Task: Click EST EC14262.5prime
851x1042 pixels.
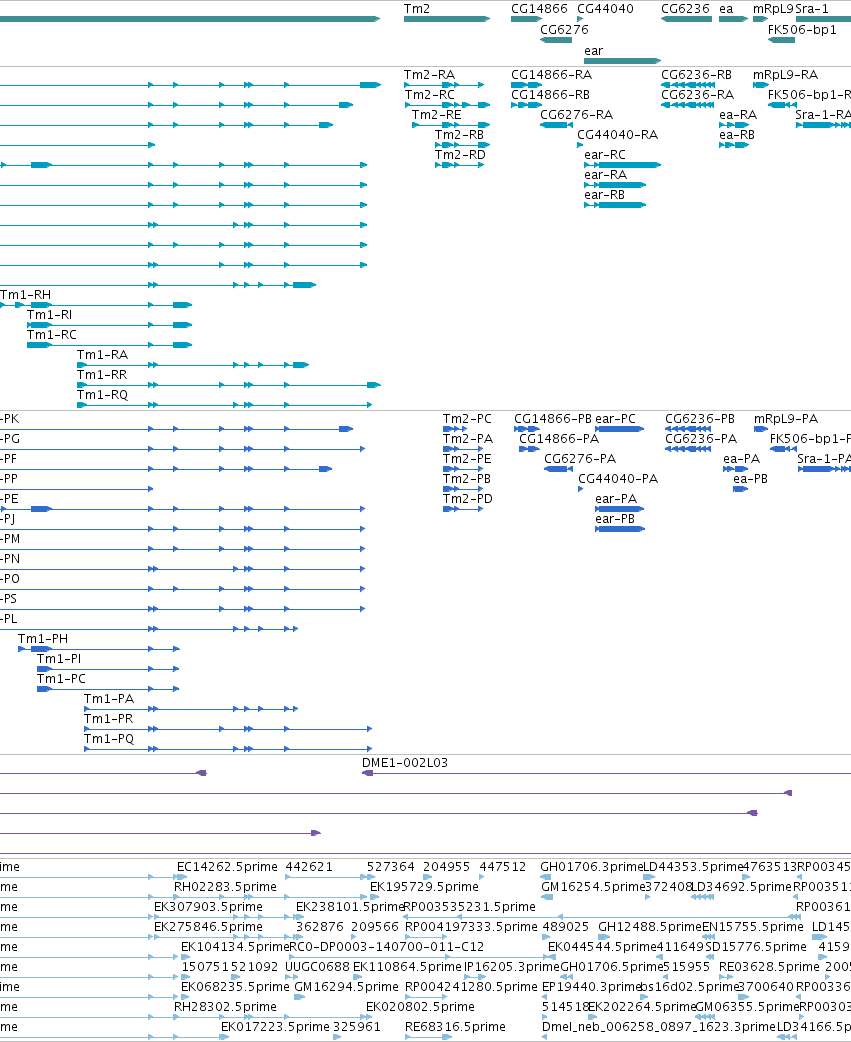Action: [227, 867]
